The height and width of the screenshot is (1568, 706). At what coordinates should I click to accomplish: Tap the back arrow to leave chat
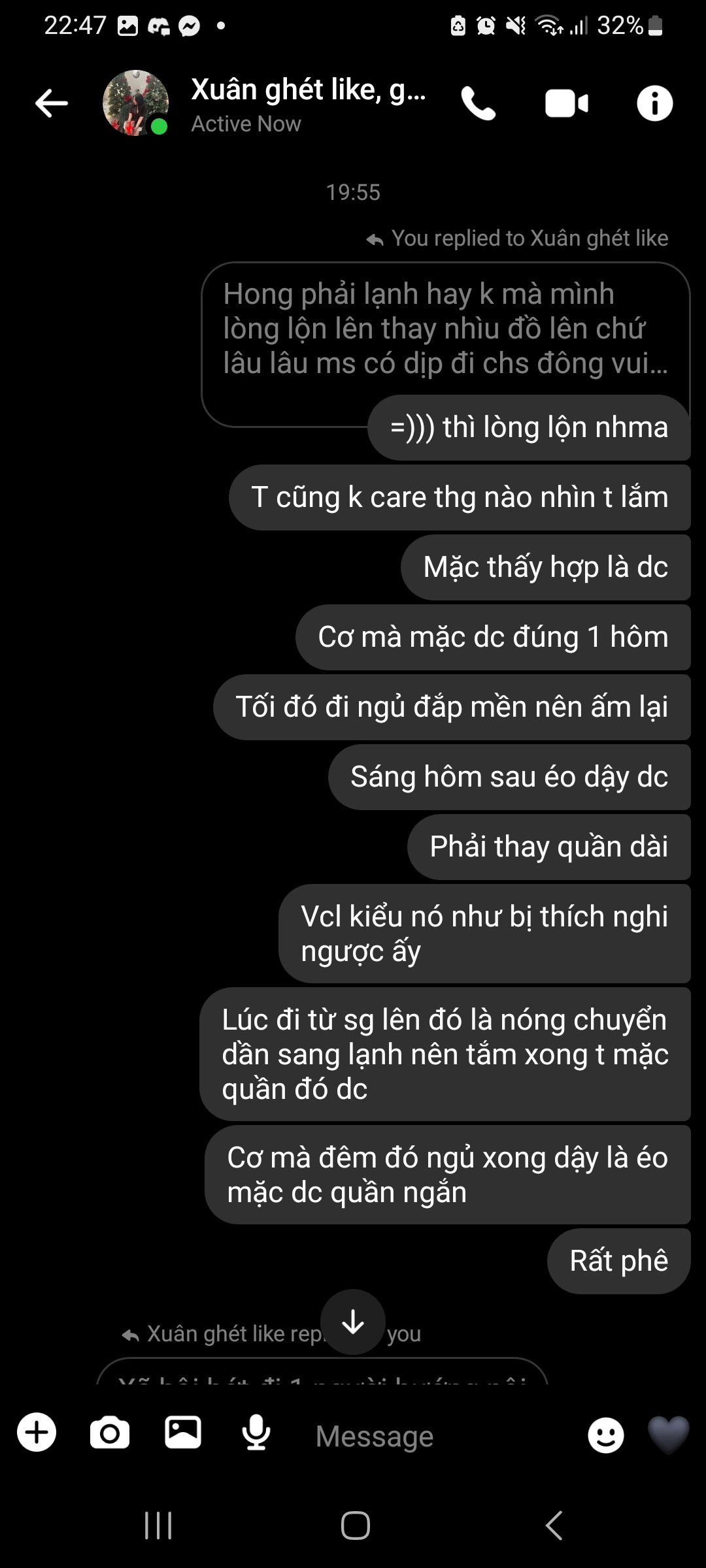(x=52, y=103)
